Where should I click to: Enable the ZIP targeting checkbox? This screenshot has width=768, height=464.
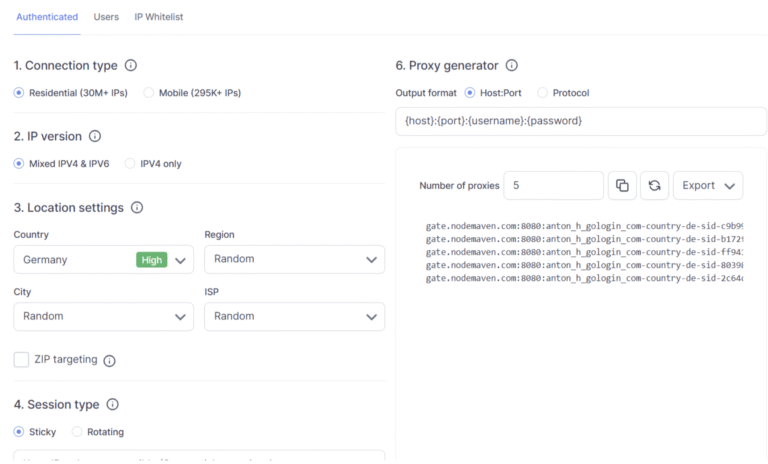click(x=21, y=360)
